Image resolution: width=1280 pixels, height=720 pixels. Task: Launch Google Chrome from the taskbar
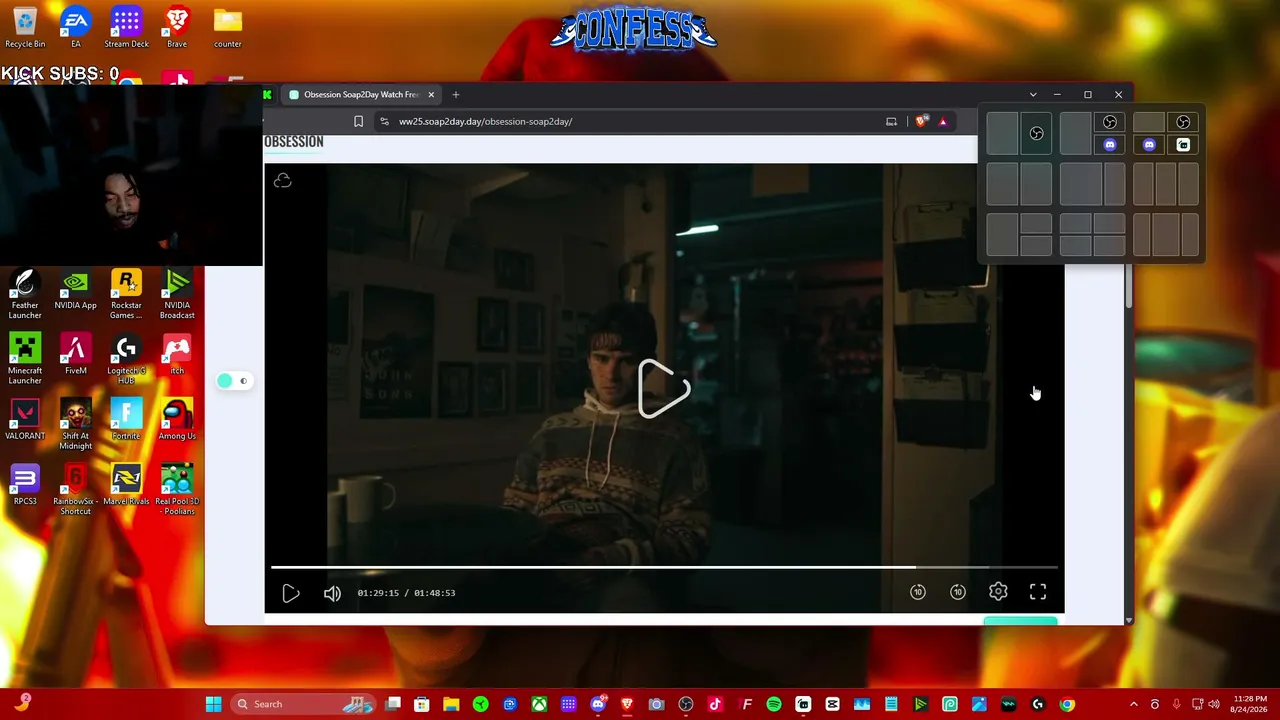pyautogui.click(x=1067, y=704)
